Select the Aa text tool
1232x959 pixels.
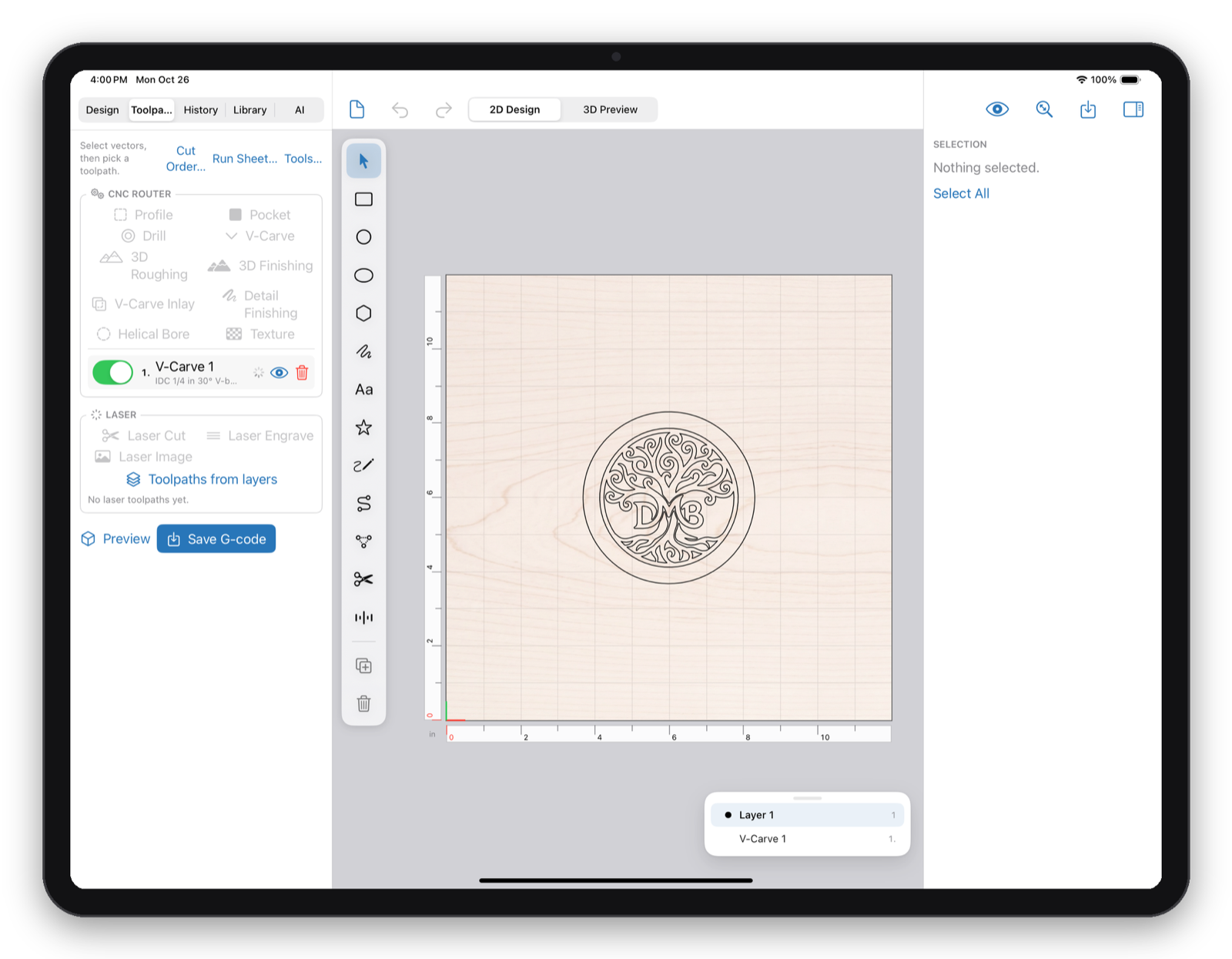[363, 390]
